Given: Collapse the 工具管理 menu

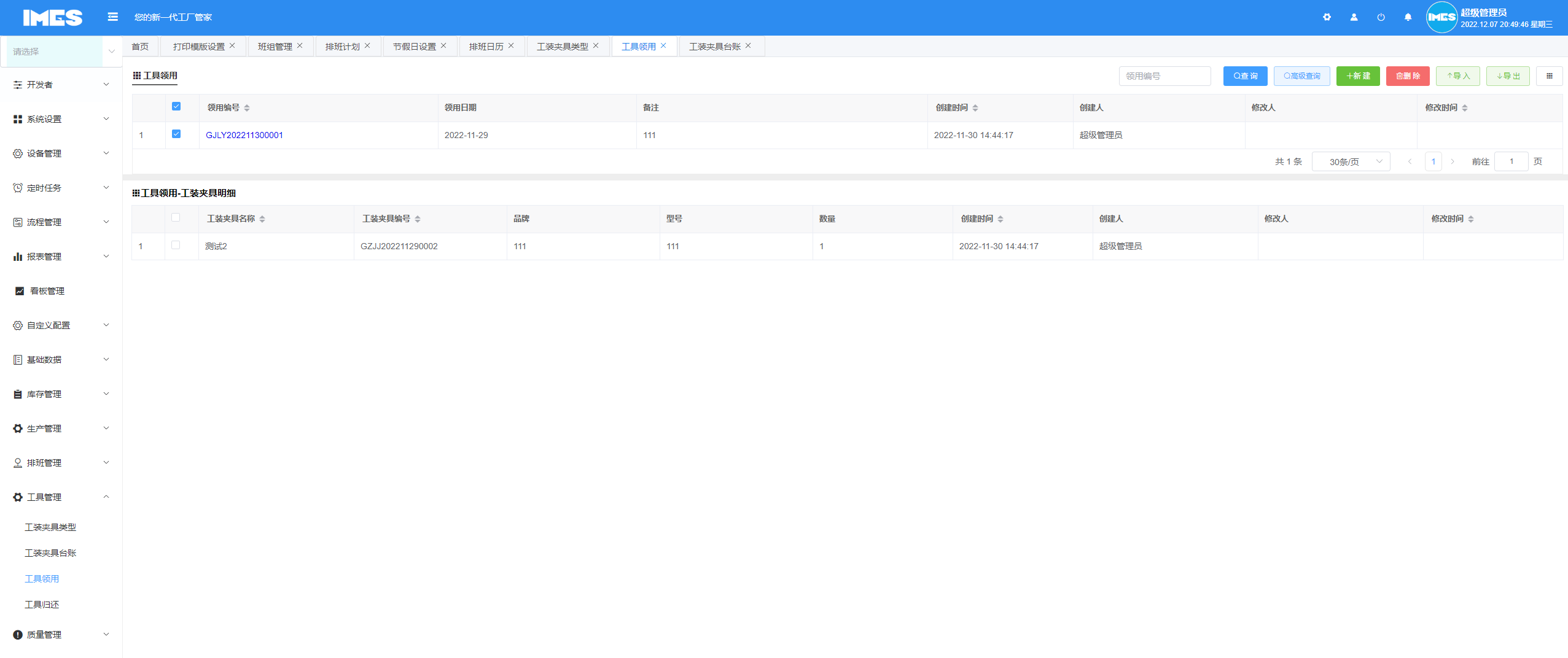Looking at the screenshot, I should [x=61, y=497].
